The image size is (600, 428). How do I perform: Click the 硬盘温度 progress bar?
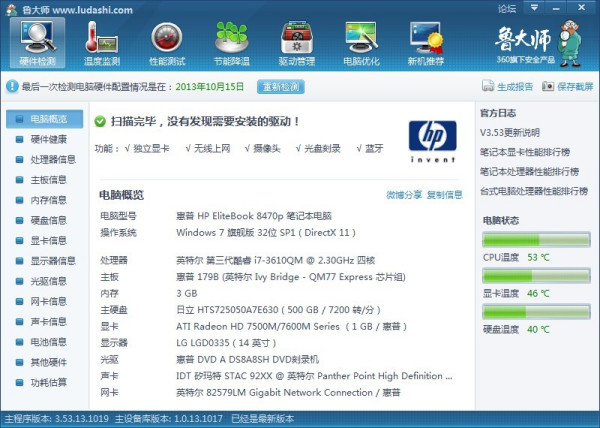click(536, 312)
